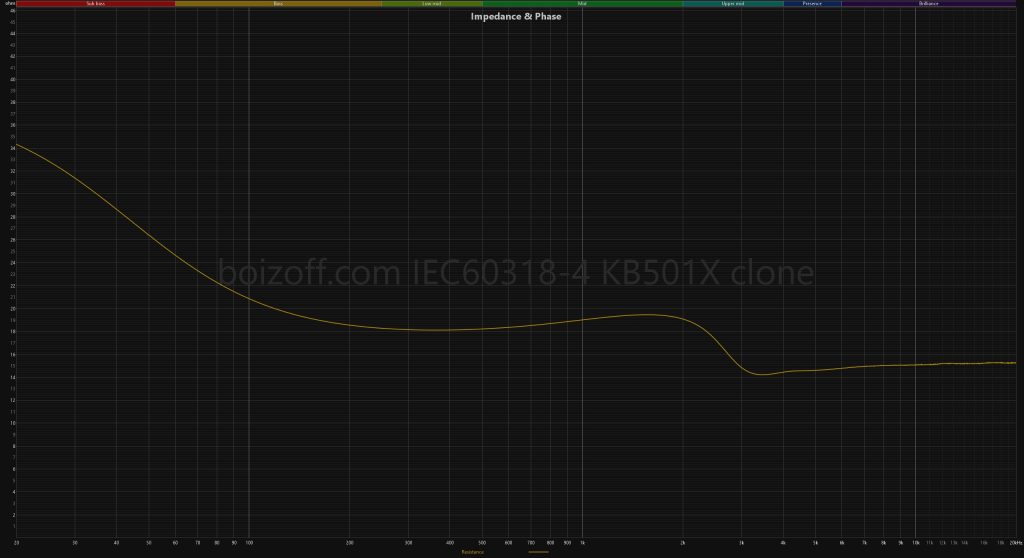The height and width of the screenshot is (558, 1024).
Task: Click the 10k frequency axis label
Action: 915,543
